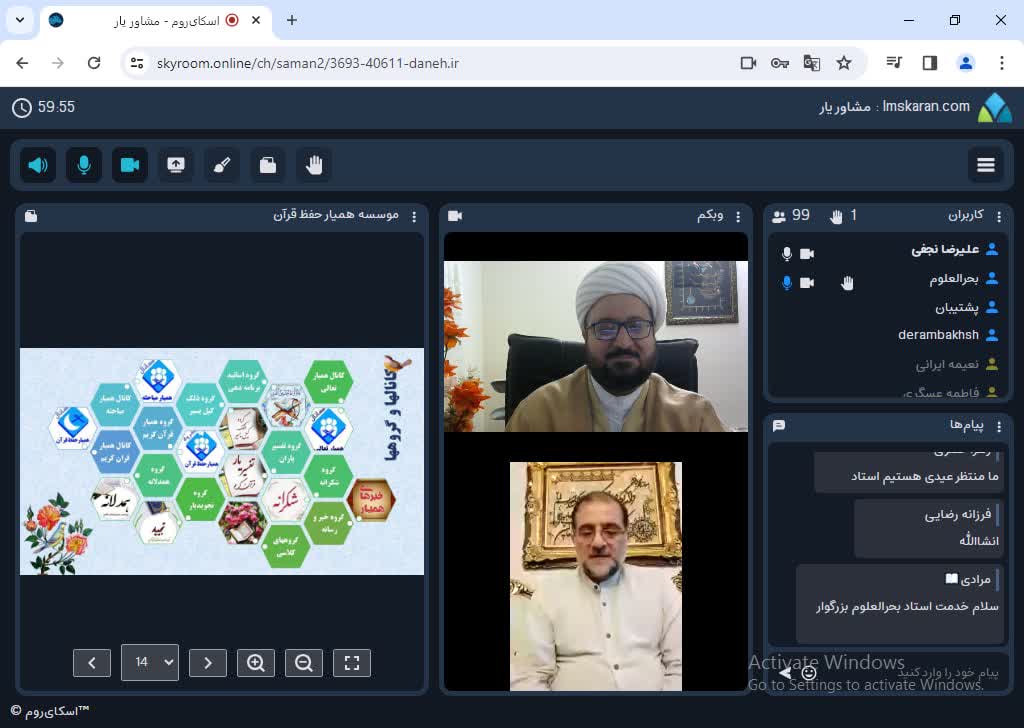
Task: Open the hamburger main menu
Action: [x=985, y=165]
